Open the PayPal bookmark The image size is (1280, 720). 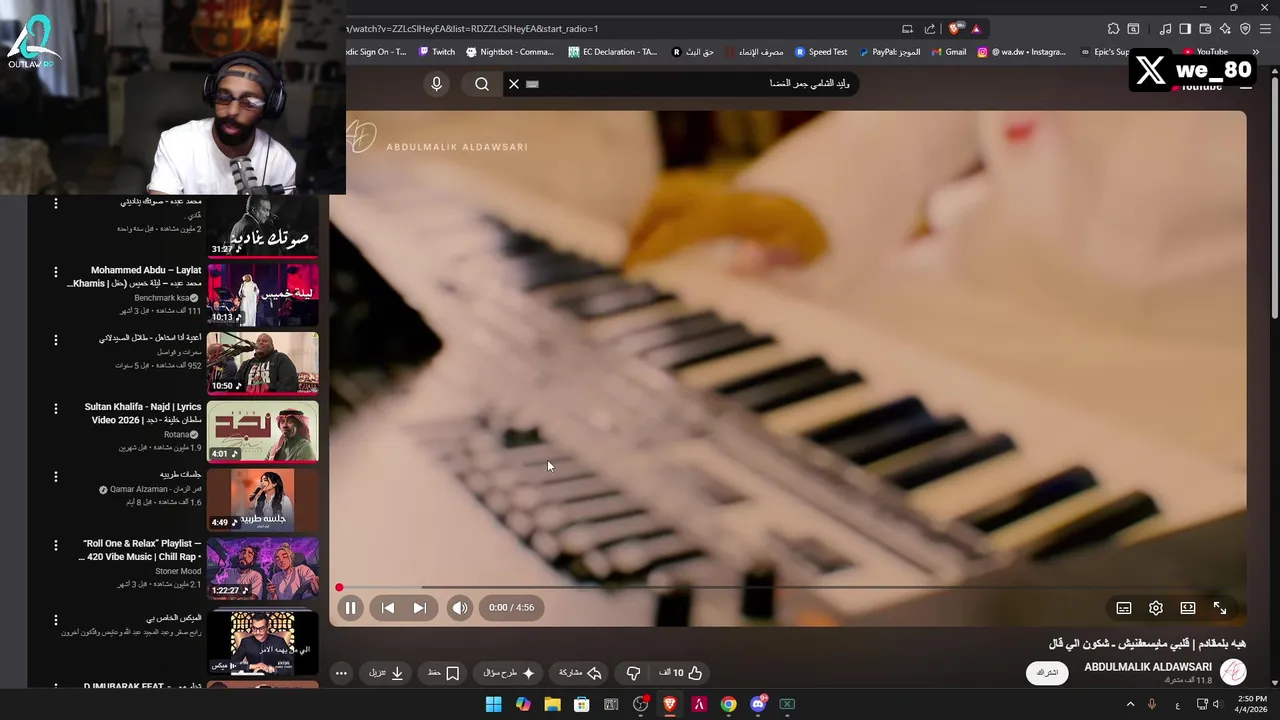890,52
